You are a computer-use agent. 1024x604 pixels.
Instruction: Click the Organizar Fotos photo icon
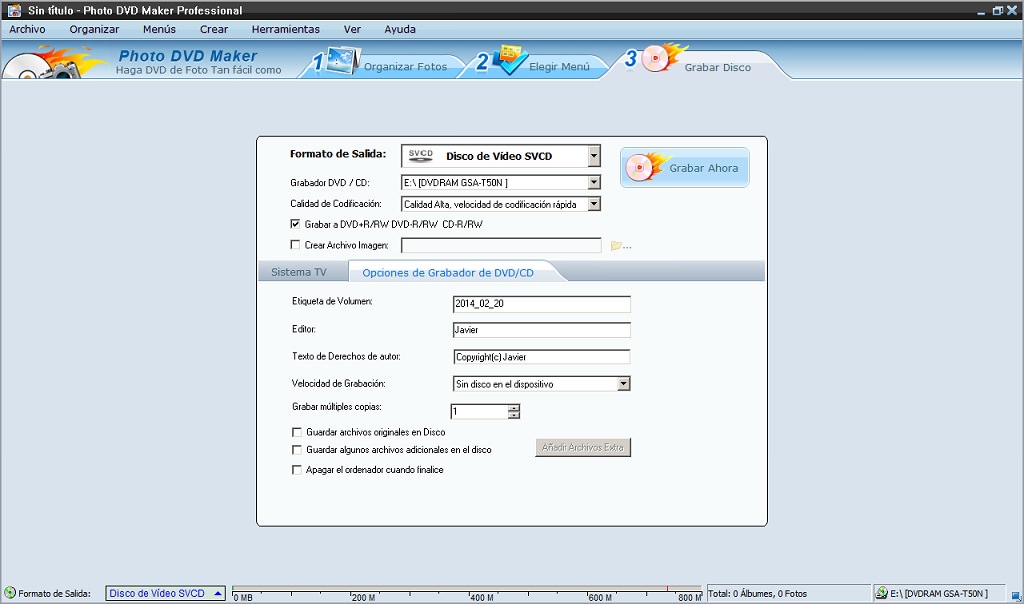[x=344, y=61]
